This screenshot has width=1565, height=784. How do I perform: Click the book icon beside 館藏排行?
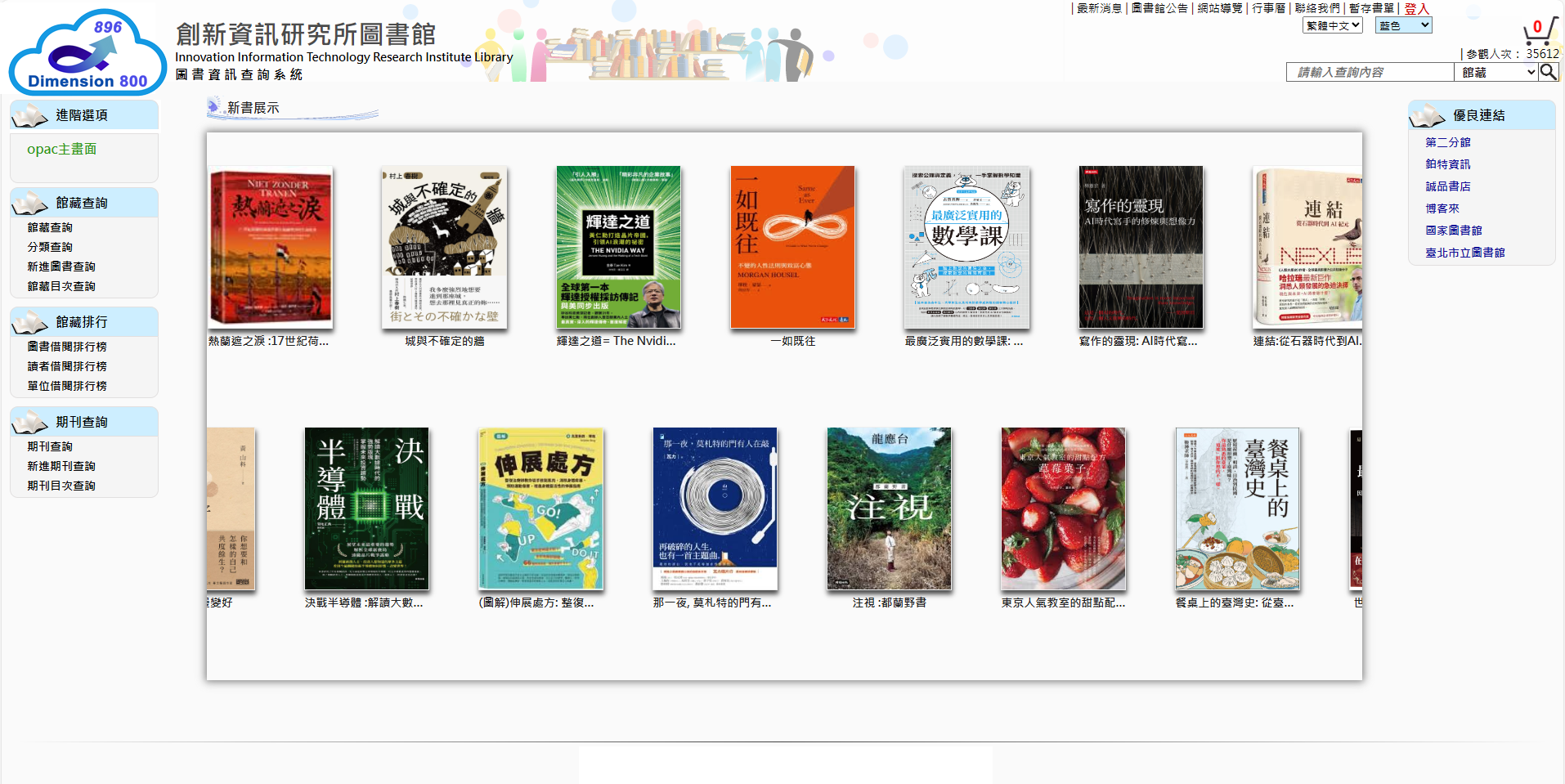30,323
